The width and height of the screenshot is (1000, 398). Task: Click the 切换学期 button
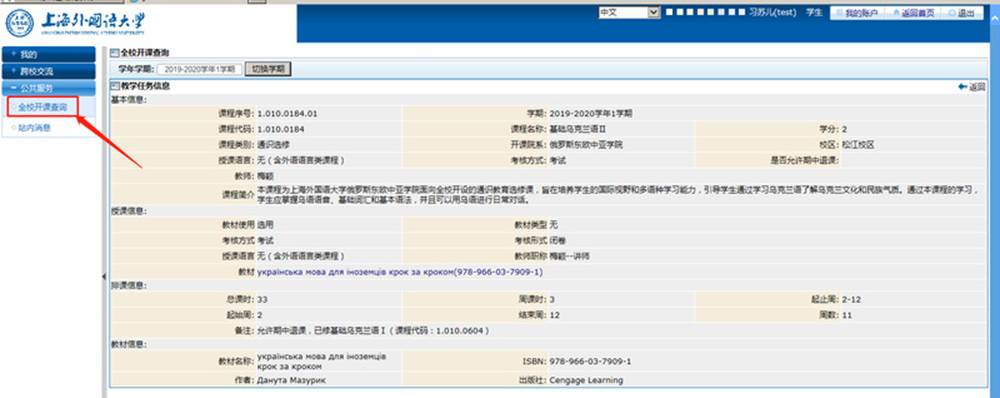coord(268,69)
